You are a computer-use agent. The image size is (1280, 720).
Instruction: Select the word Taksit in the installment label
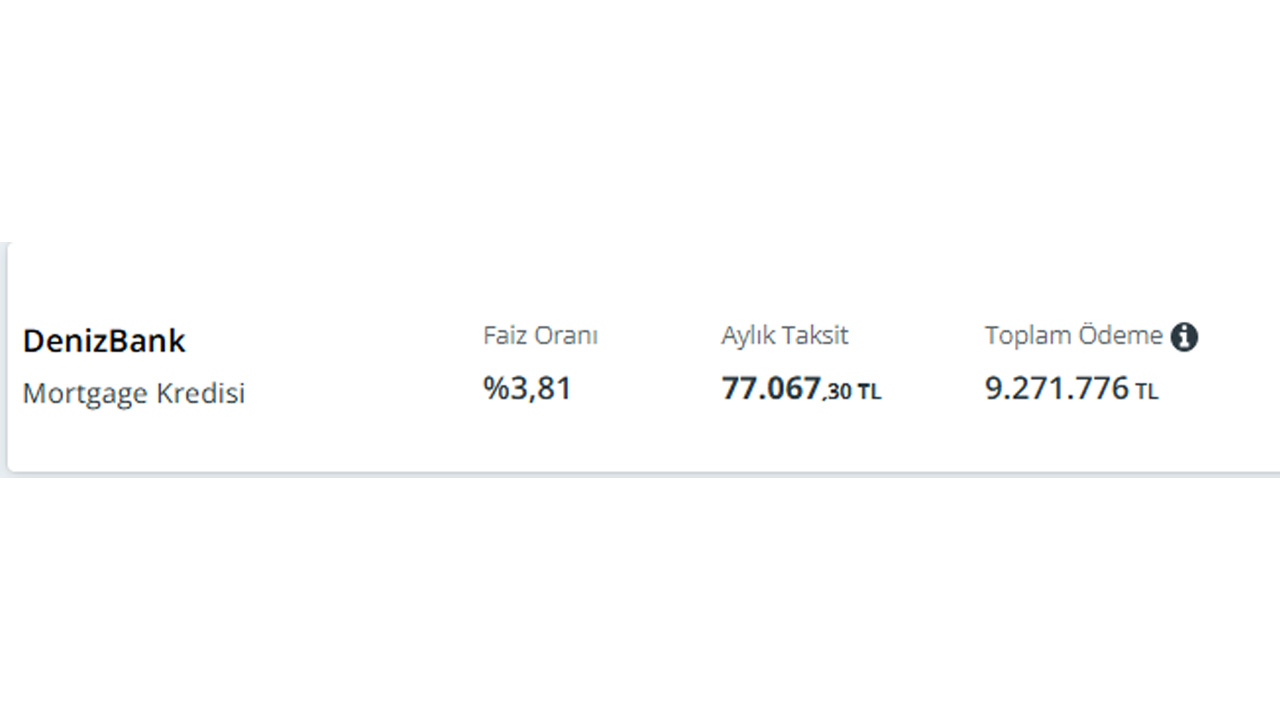click(x=815, y=336)
